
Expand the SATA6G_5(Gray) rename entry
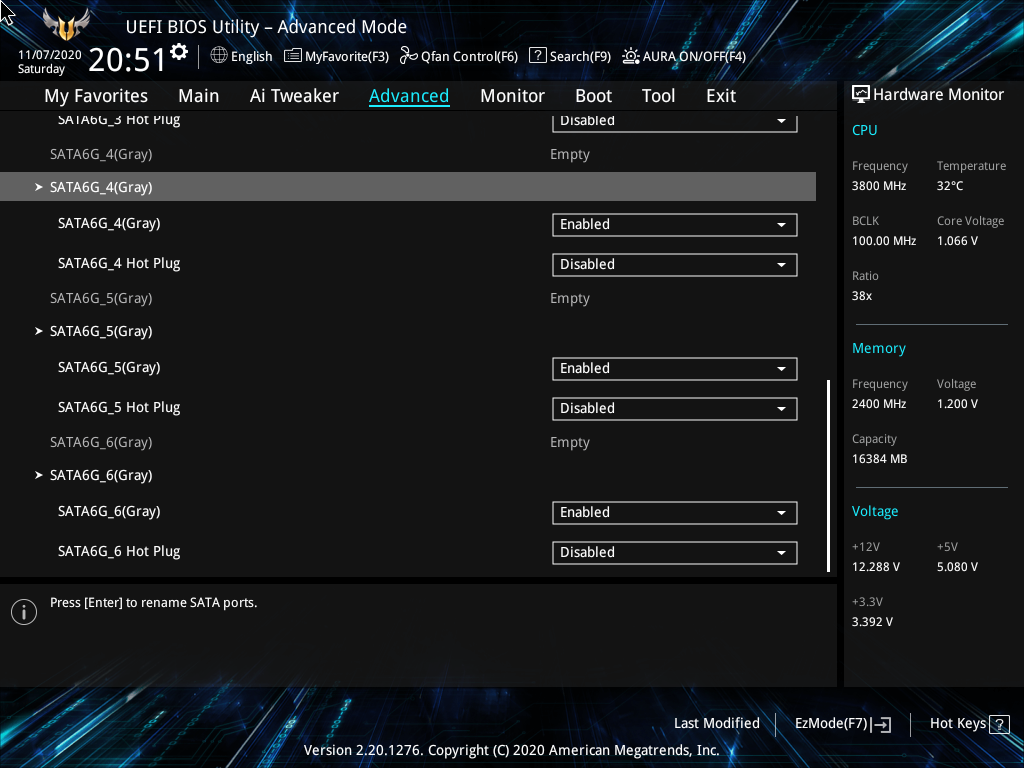[100, 331]
